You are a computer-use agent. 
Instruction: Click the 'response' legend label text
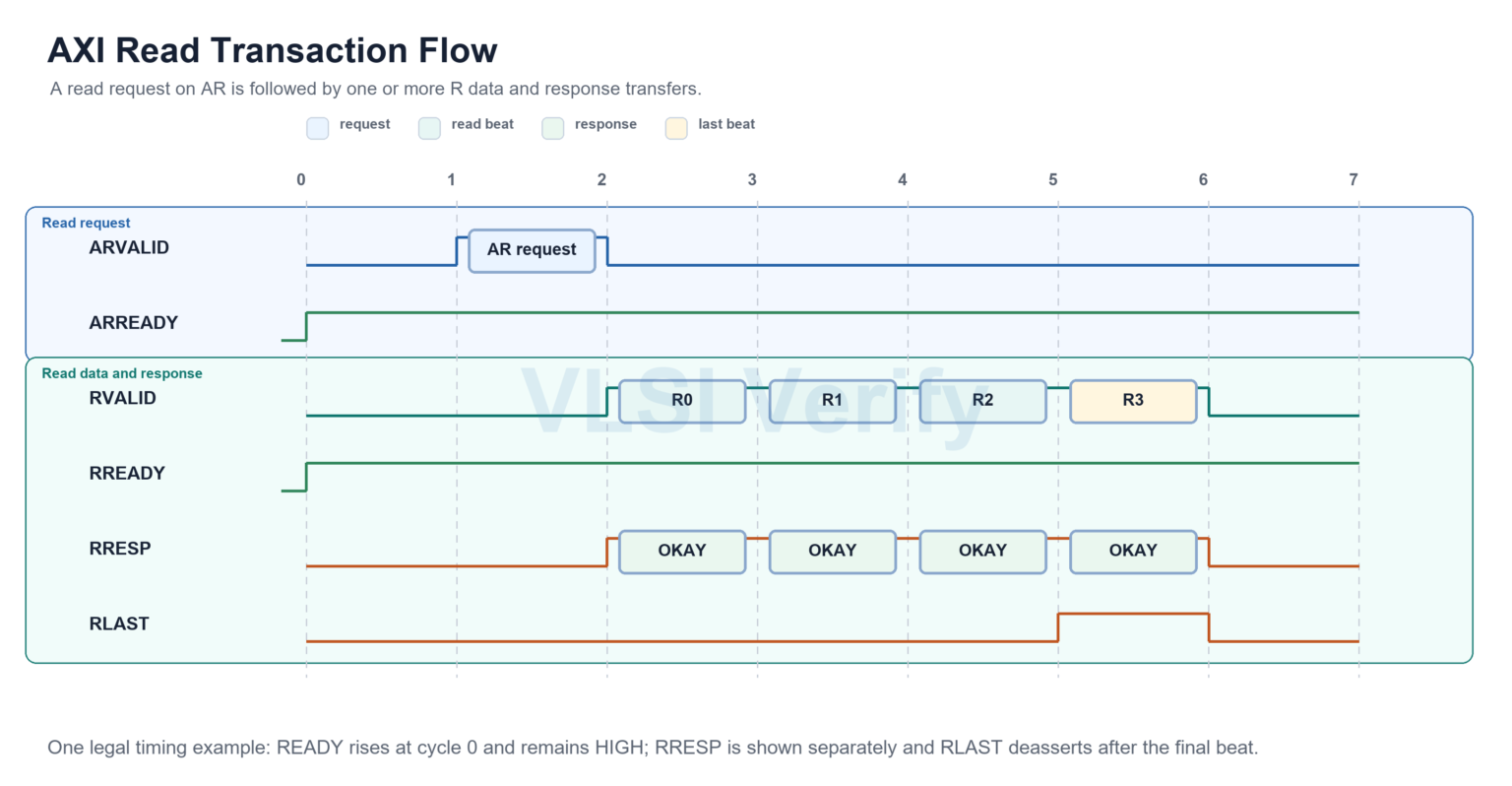pos(605,124)
